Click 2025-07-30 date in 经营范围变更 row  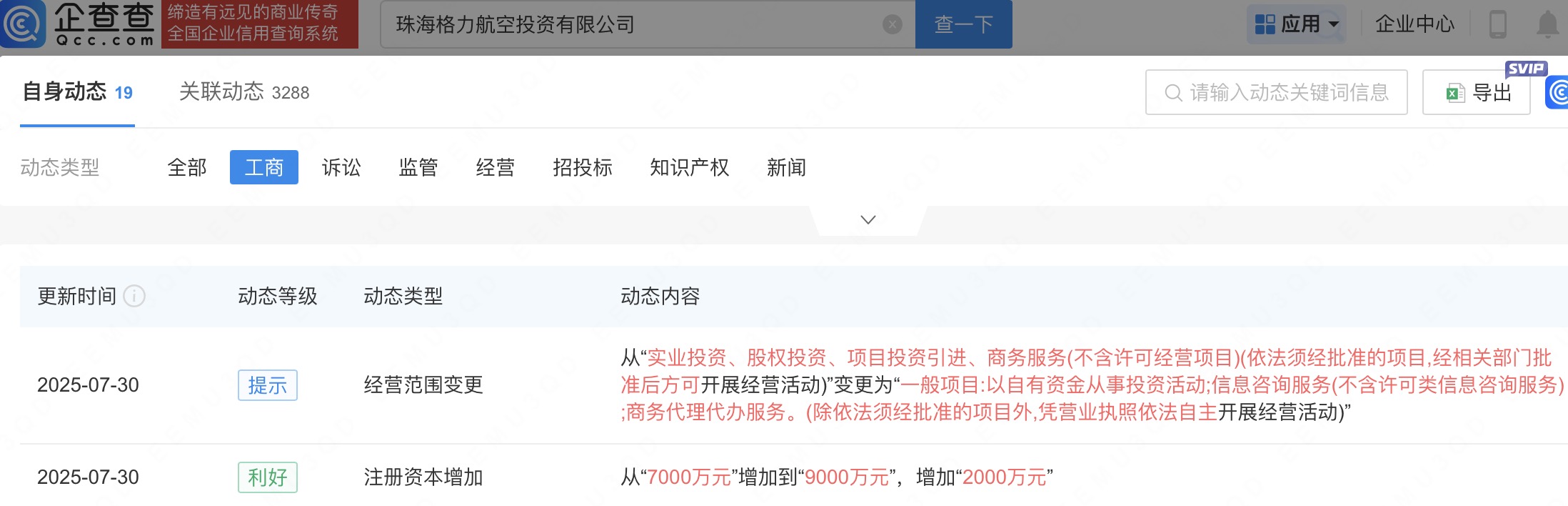[88, 385]
